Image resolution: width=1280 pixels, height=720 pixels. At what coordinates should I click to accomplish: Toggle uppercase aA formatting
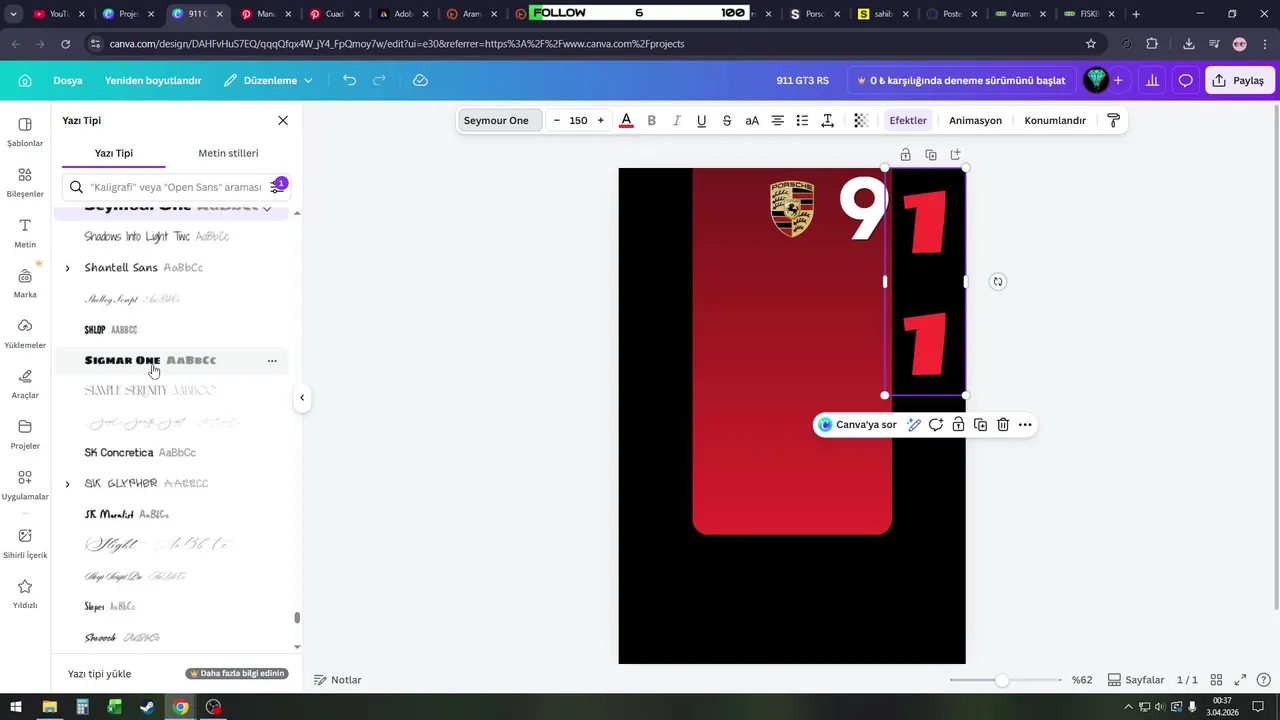tap(752, 120)
